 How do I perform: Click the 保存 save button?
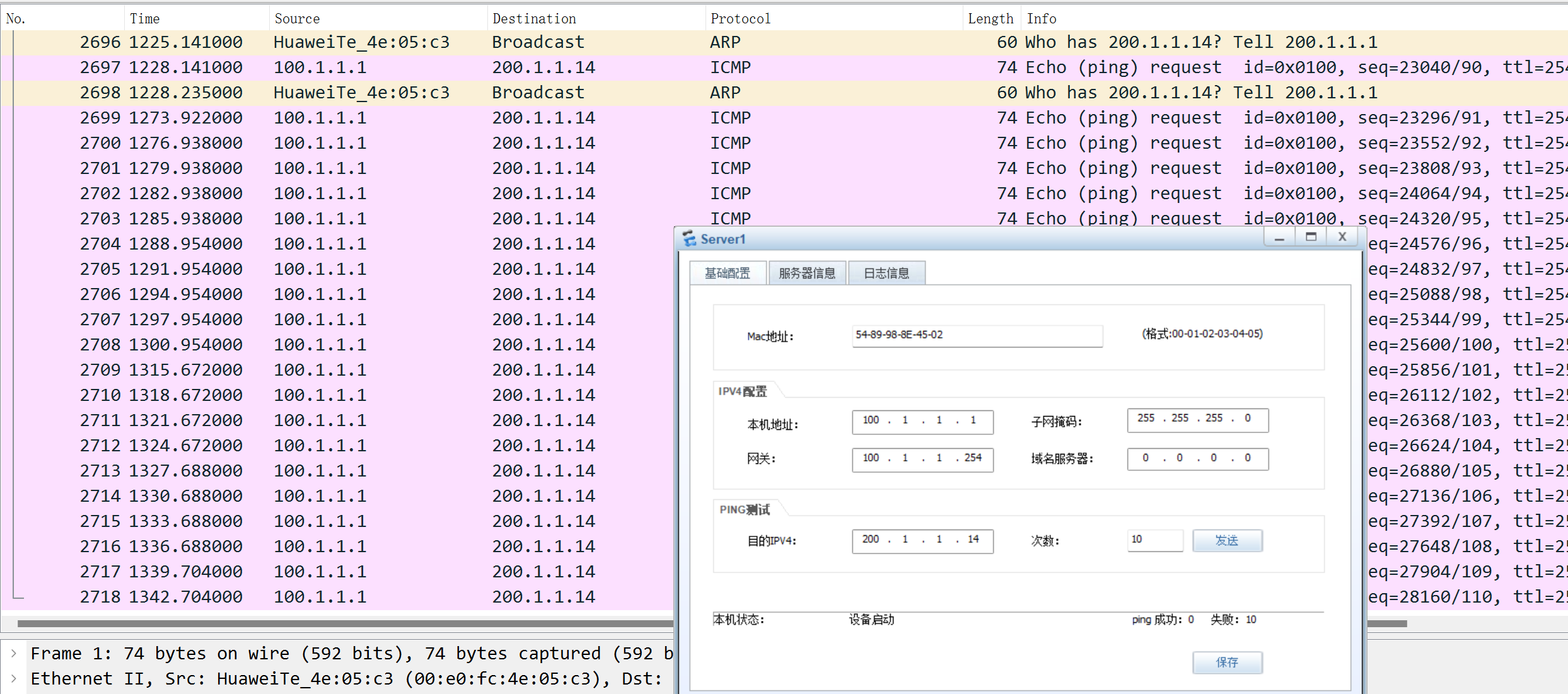1226,662
